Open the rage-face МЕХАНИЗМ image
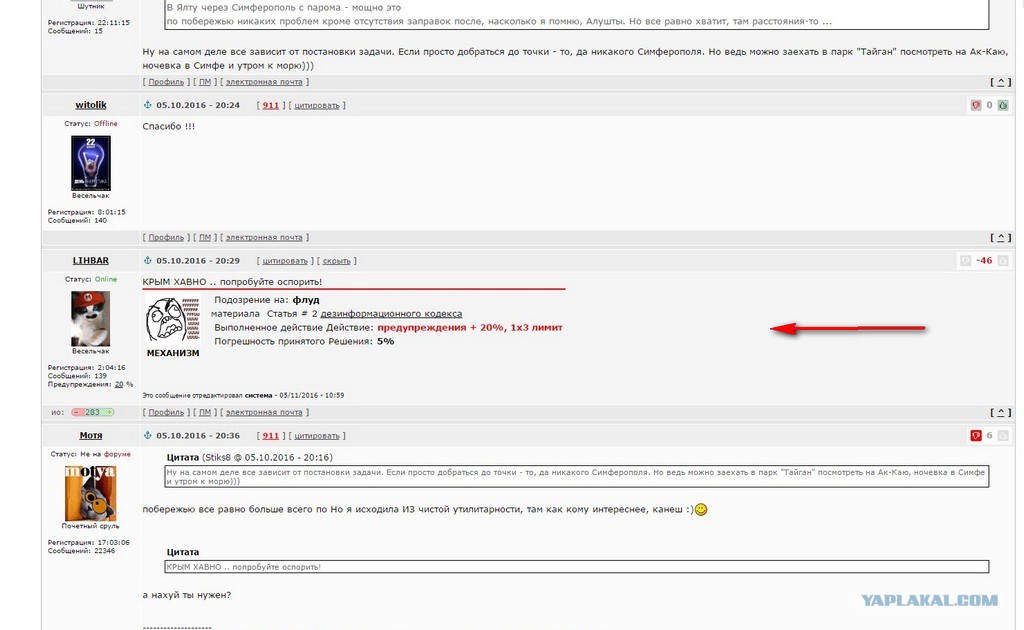 (x=173, y=320)
